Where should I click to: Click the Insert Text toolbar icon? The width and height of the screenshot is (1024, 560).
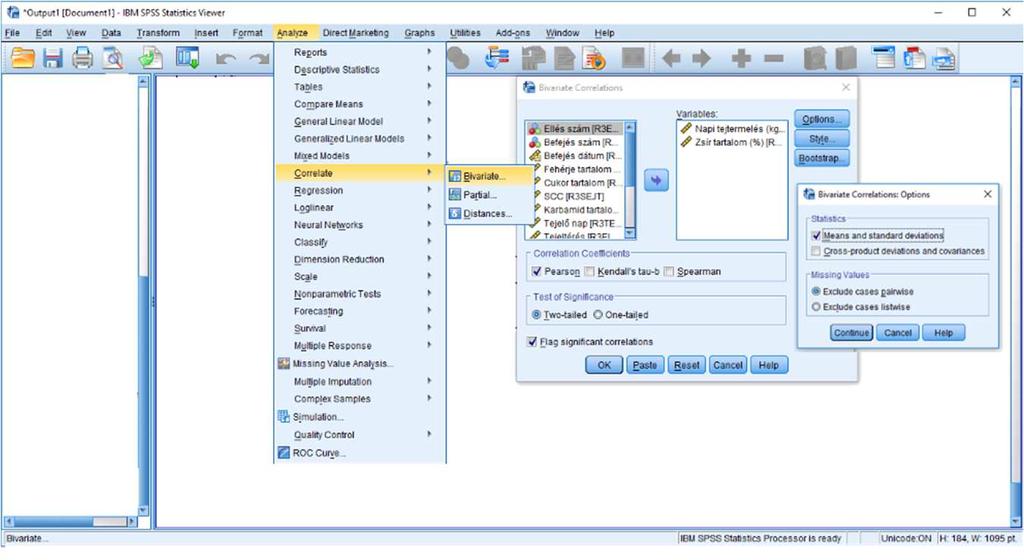point(944,59)
